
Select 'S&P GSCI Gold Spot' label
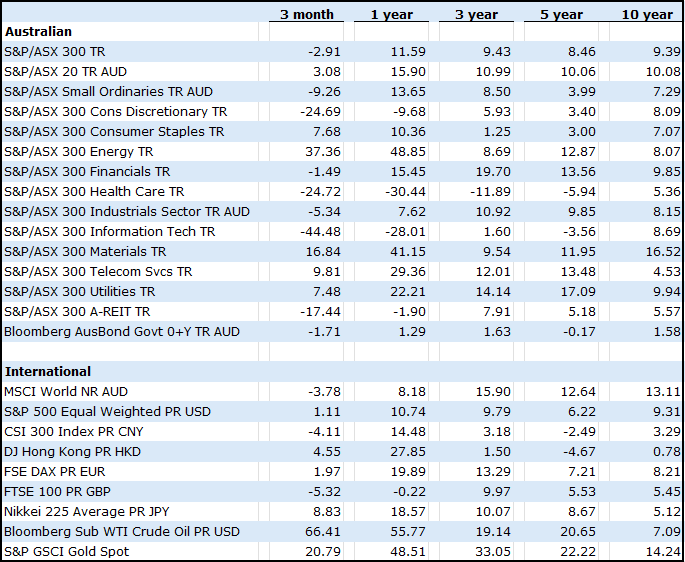click(x=66, y=552)
